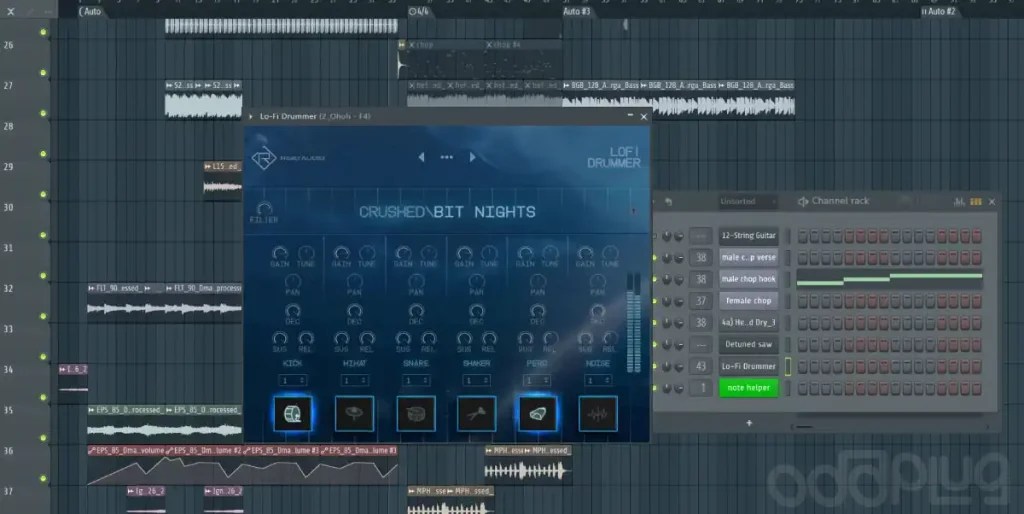Select the 12-String Guitar channel button
The height and width of the screenshot is (514, 1024).
tap(748, 236)
